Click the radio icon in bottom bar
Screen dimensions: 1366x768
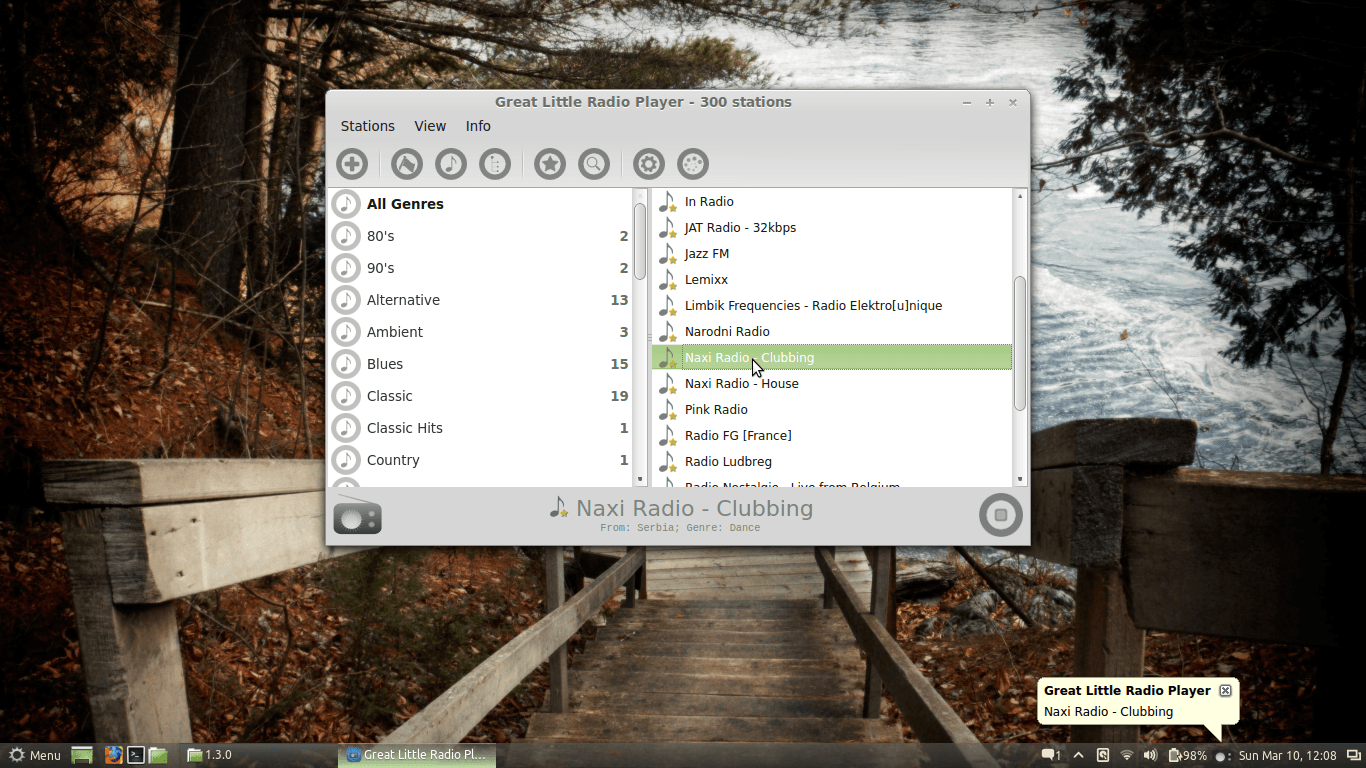tap(357, 516)
